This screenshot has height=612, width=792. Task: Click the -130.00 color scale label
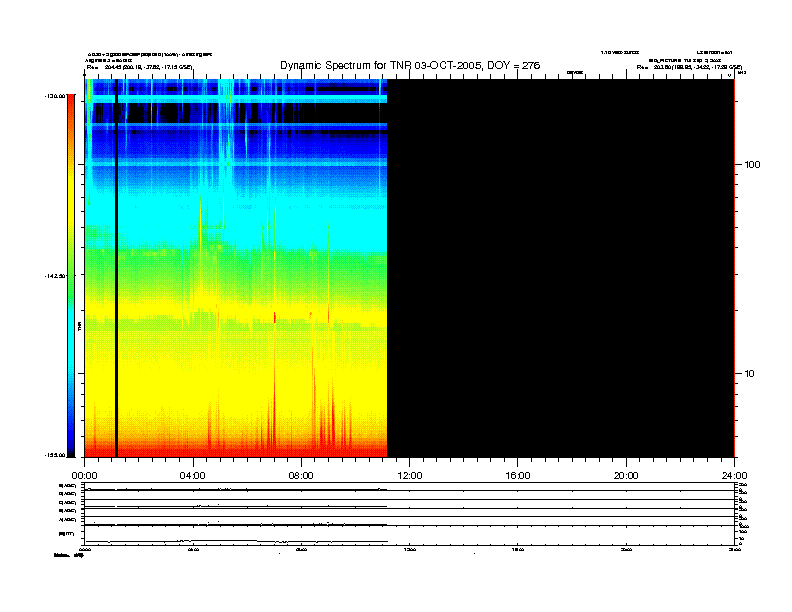[55, 96]
